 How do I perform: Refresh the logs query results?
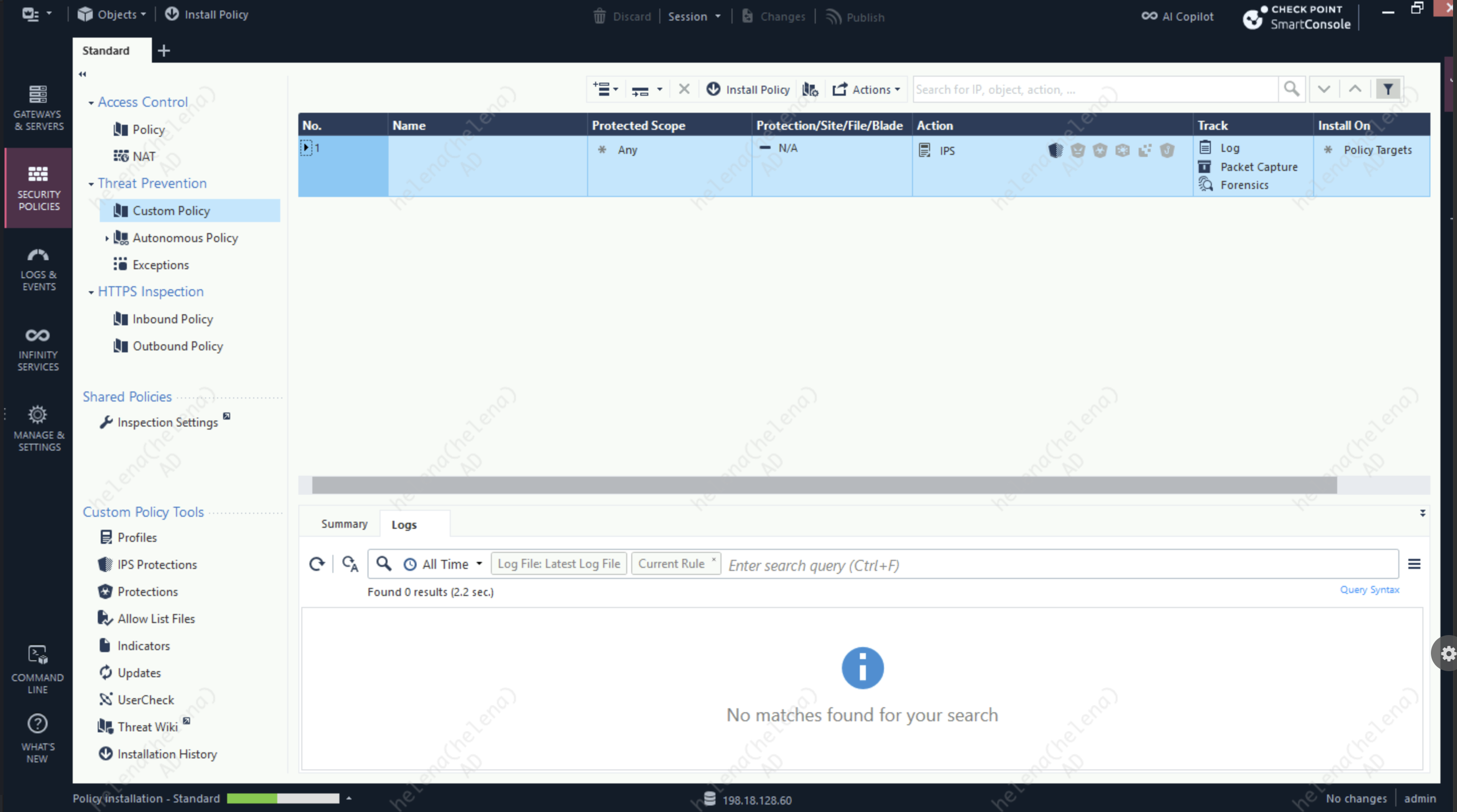[x=317, y=564]
